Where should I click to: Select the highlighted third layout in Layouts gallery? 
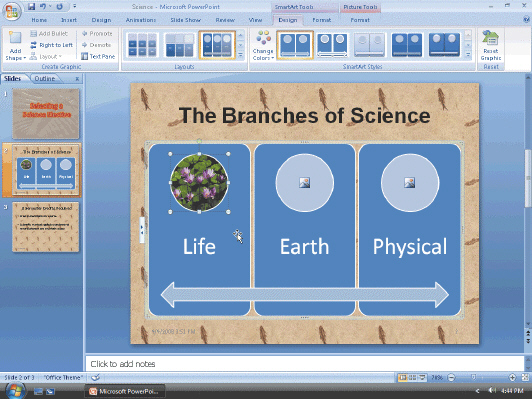coord(217,45)
